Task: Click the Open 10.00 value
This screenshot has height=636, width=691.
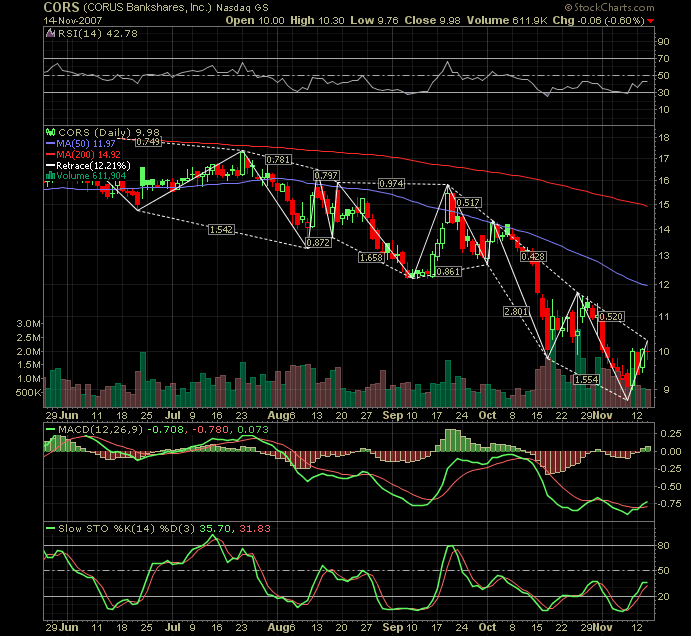Action: click(x=255, y=20)
